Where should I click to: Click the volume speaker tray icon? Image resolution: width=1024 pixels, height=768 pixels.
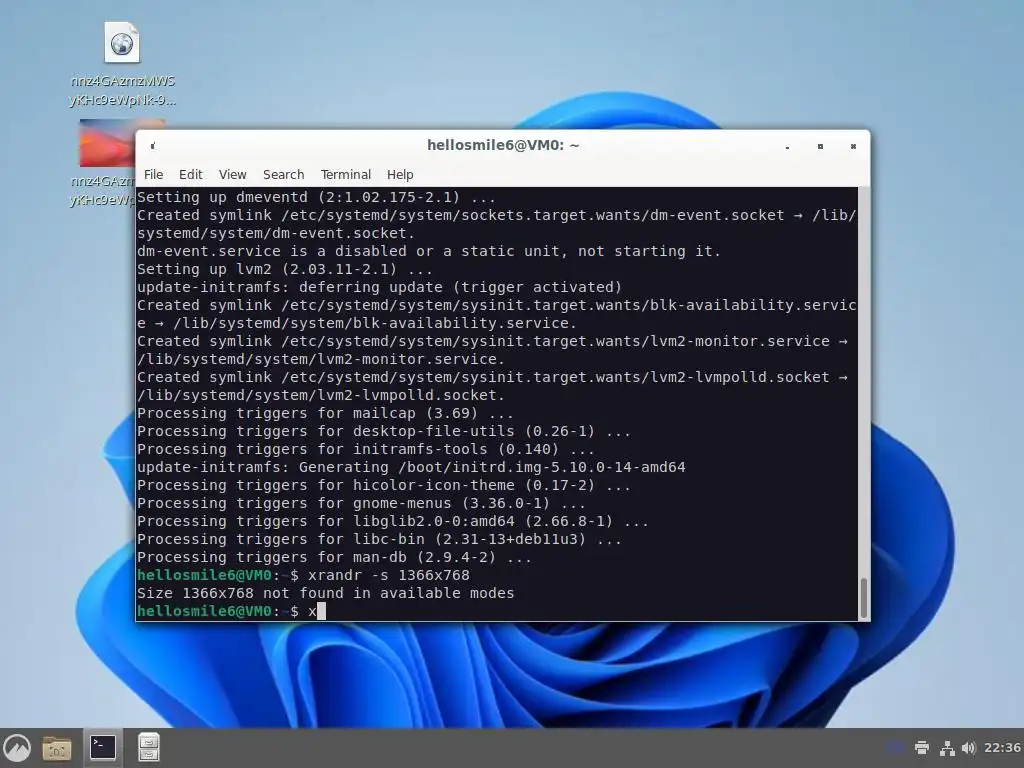968,748
